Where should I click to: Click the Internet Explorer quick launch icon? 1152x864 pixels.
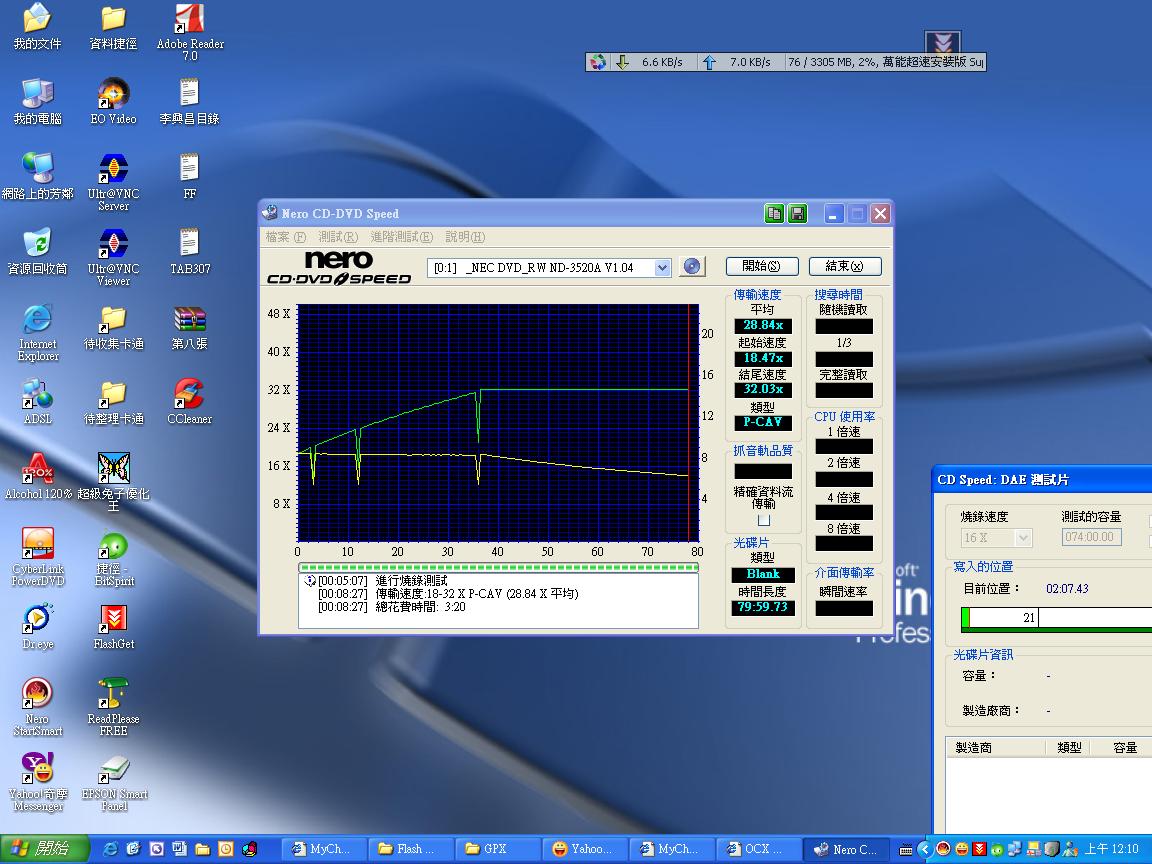[111, 849]
